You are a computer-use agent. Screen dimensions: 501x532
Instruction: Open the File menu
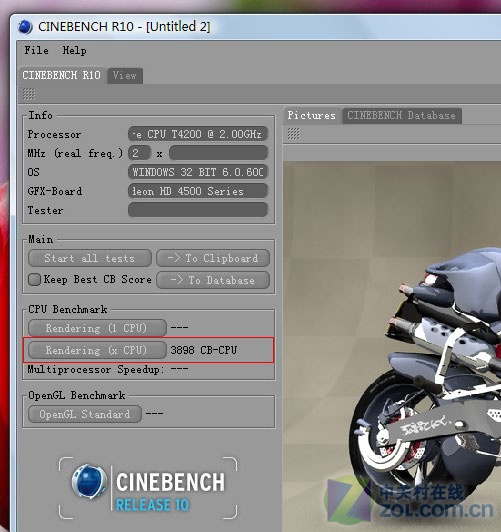[36, 51]
